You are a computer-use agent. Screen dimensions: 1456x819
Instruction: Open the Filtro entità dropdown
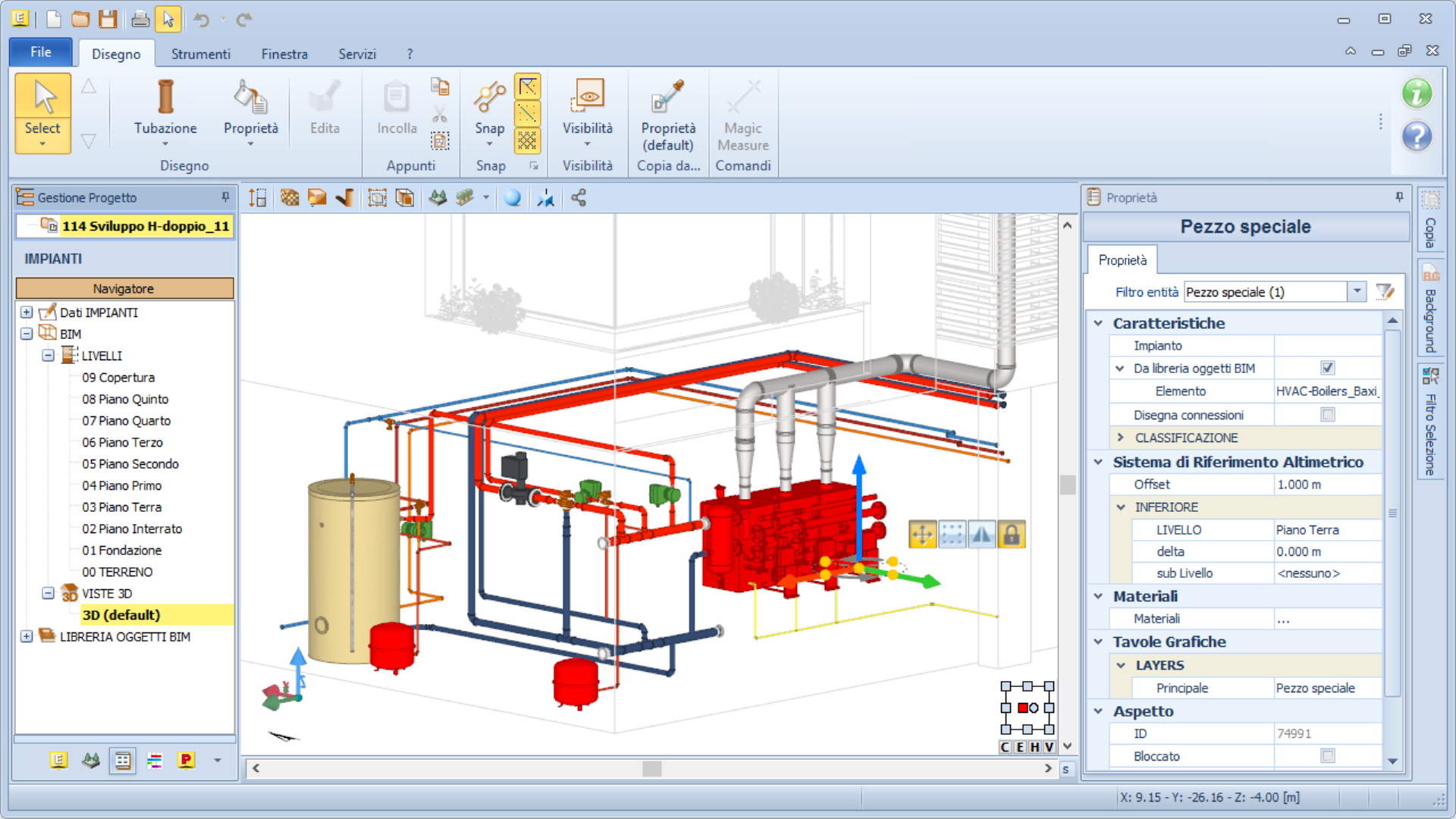(x=1357, y=292)
